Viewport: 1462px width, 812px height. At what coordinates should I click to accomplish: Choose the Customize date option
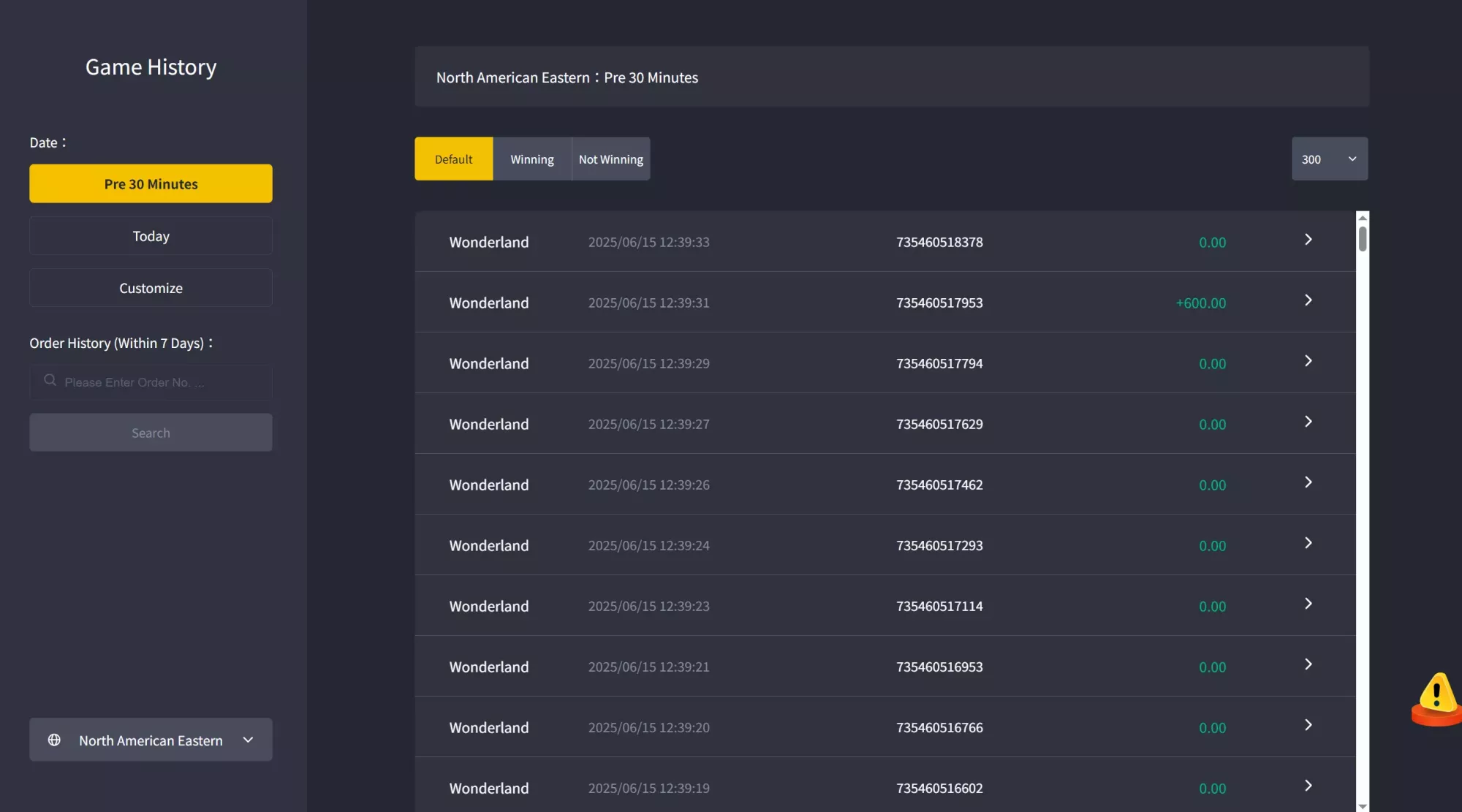[151, 288]
